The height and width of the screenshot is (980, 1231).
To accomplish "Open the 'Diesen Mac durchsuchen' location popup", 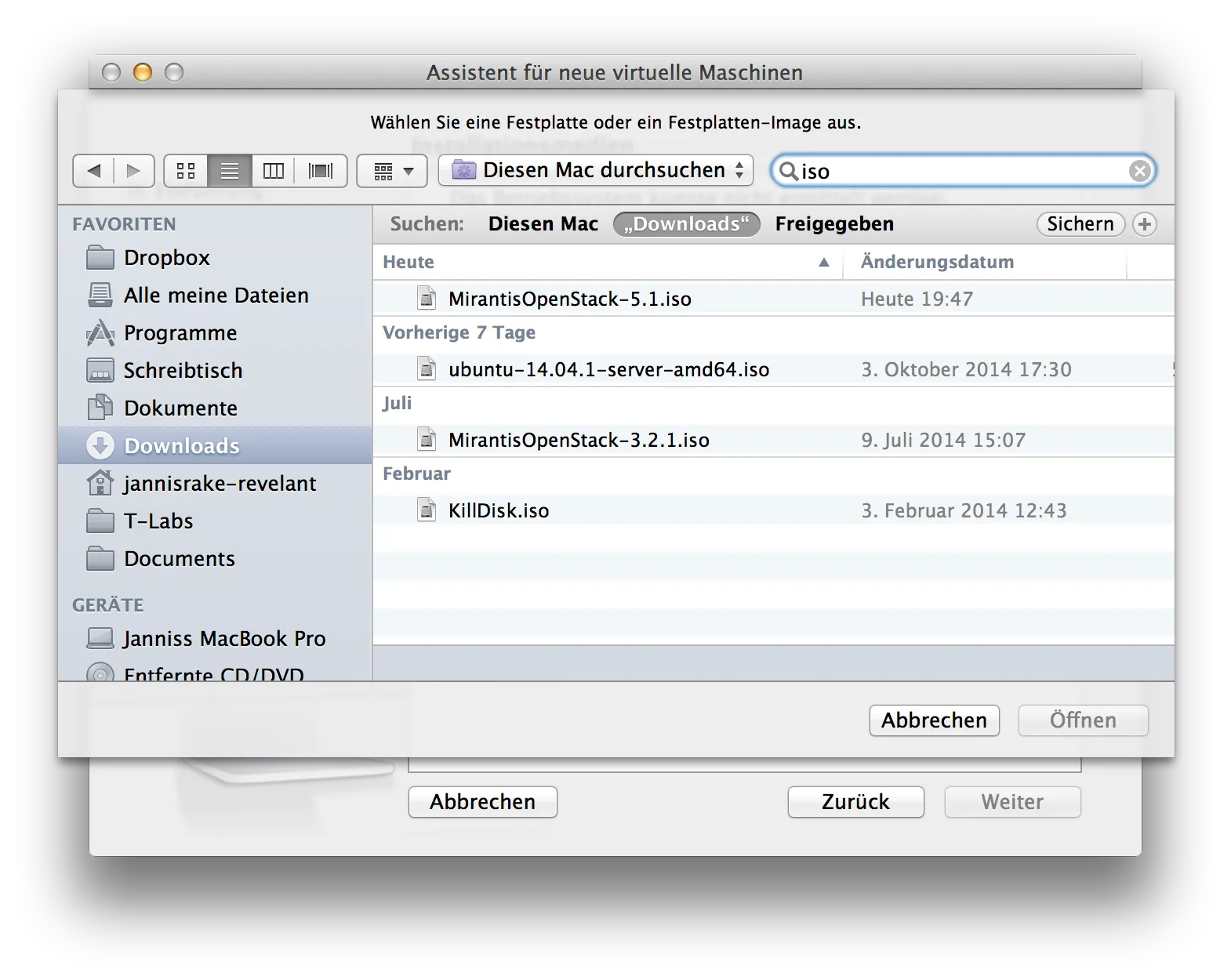I will tap(596, 171).
